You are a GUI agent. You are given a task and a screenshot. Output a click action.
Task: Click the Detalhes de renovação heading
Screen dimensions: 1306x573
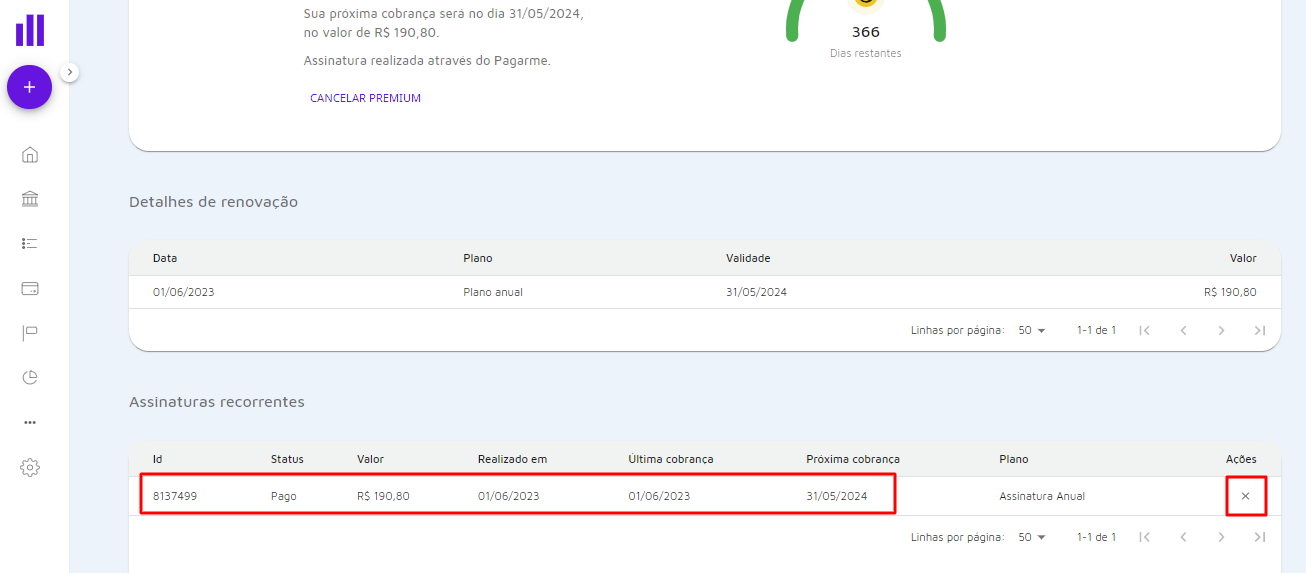213,202
